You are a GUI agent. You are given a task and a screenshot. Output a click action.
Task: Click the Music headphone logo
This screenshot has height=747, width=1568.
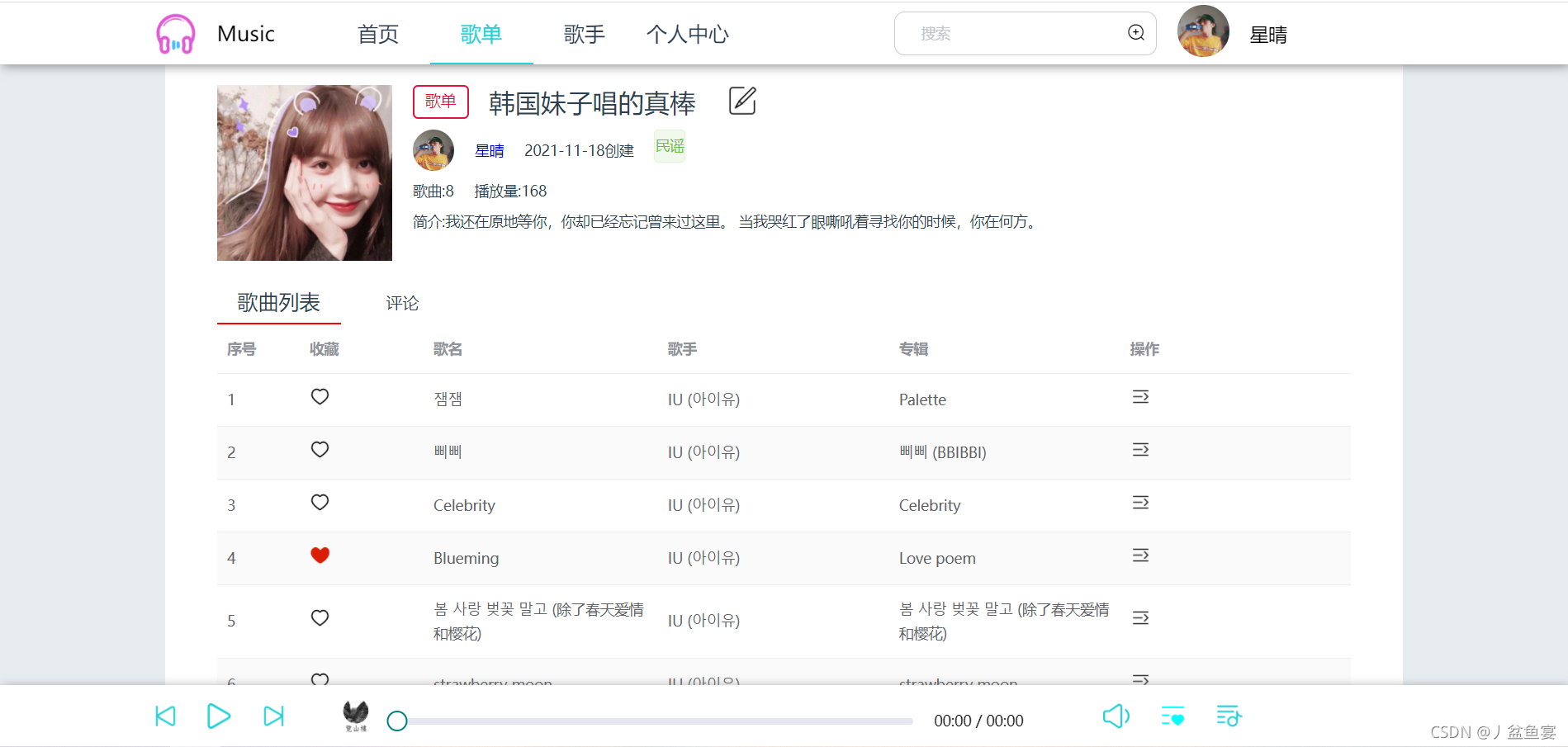coord(176,34)
